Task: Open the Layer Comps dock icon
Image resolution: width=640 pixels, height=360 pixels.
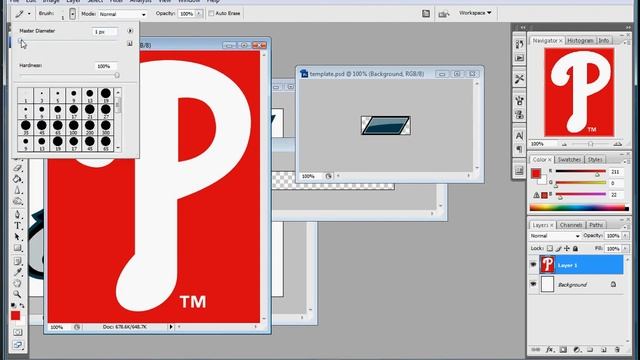Action: (519, 171)
